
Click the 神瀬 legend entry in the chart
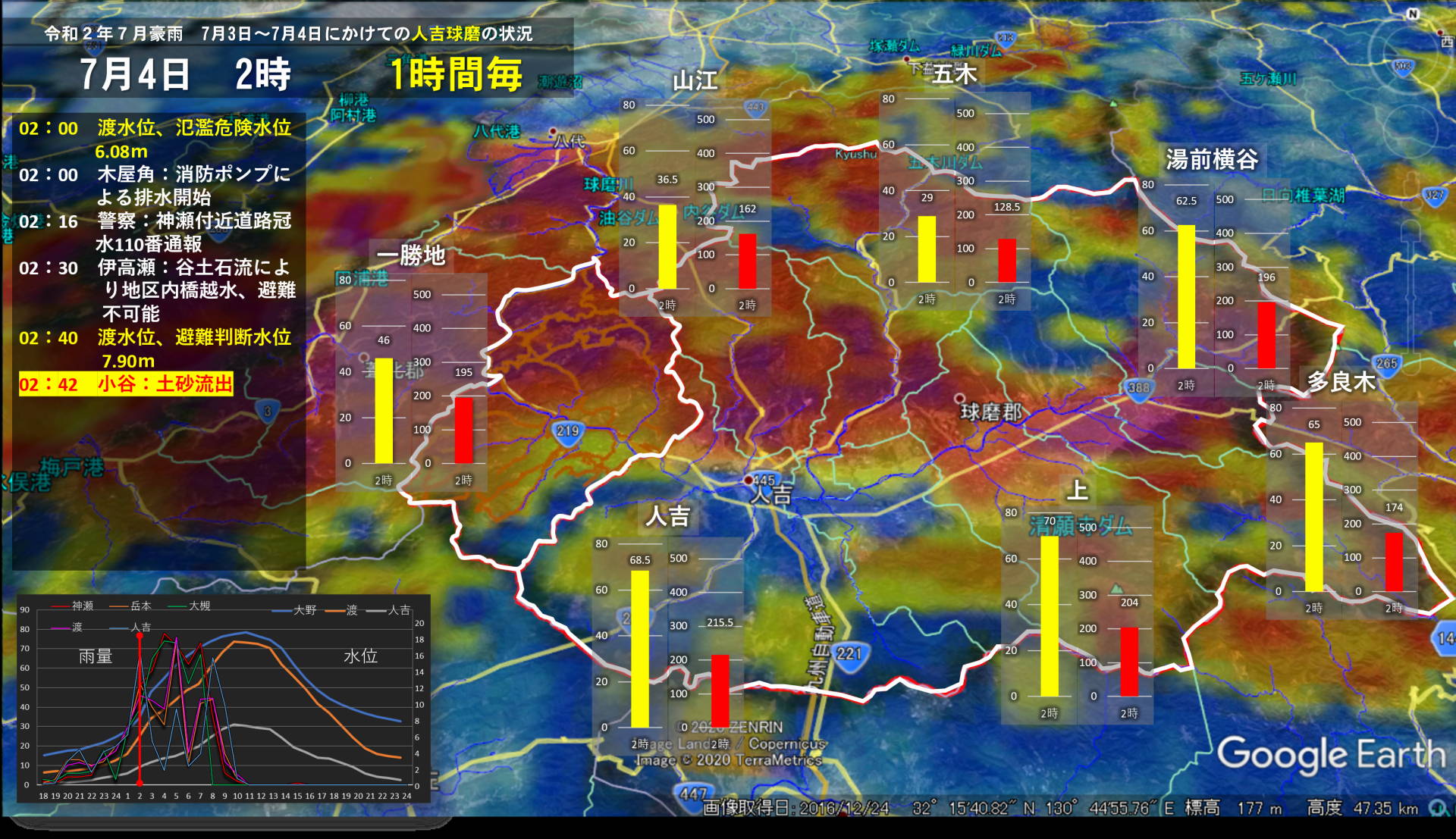point(72,606)
